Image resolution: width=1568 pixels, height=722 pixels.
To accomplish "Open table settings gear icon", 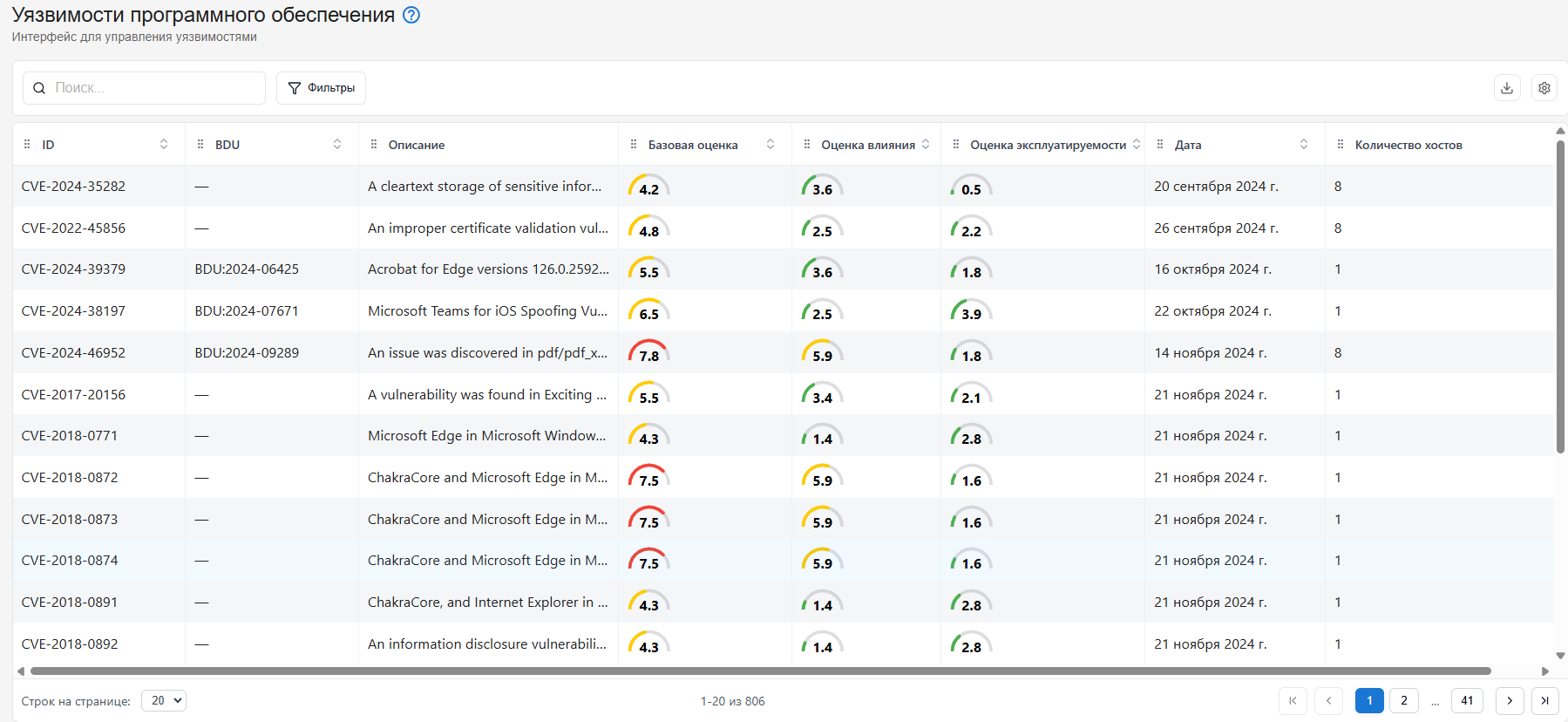I will pyautogui.click(x=1544, y=88).
